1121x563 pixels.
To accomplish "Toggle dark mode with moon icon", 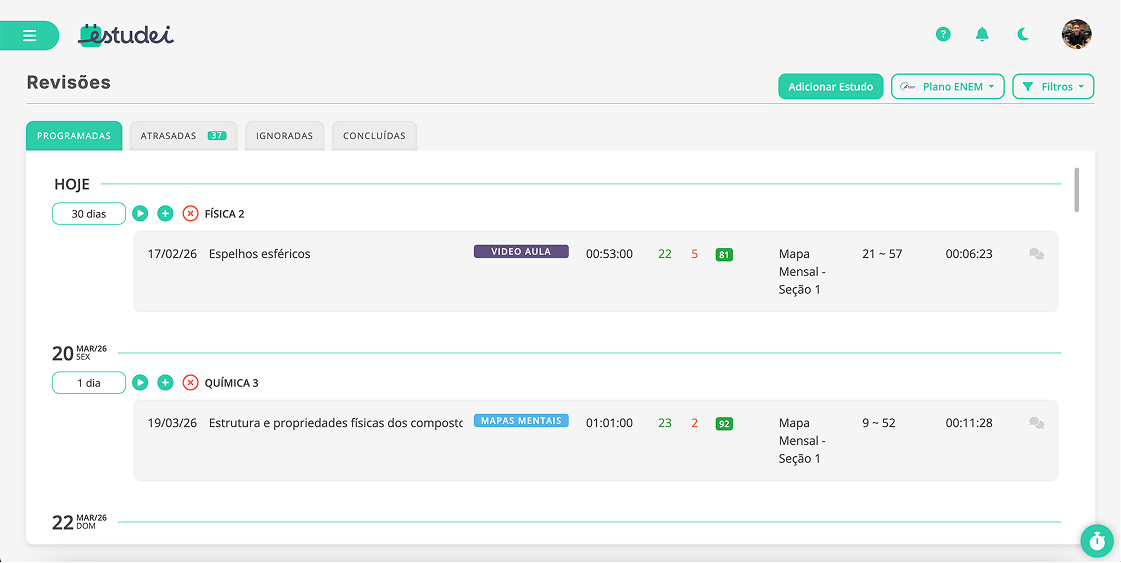I will click(x=1023, y=34).
